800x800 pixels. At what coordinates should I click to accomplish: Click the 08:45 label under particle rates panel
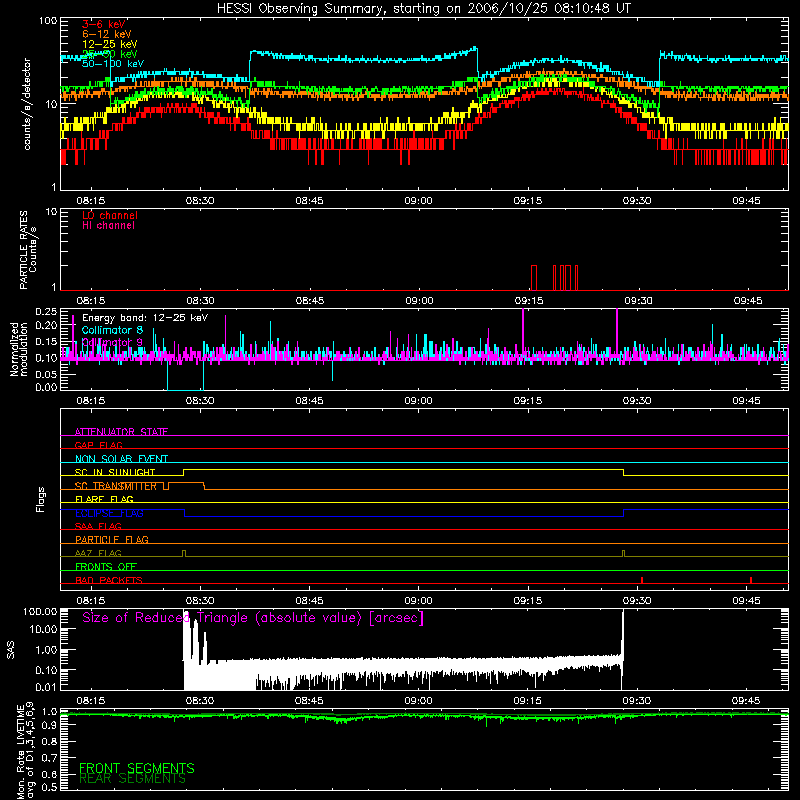(310, 301)
